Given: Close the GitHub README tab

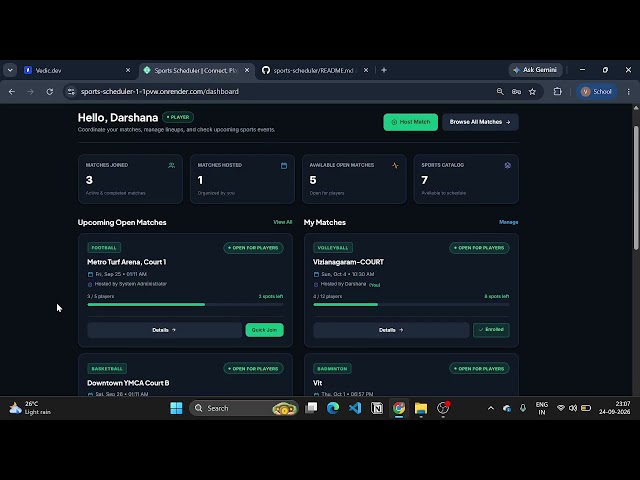Looking at the screenshot, I should click(366, 70).
